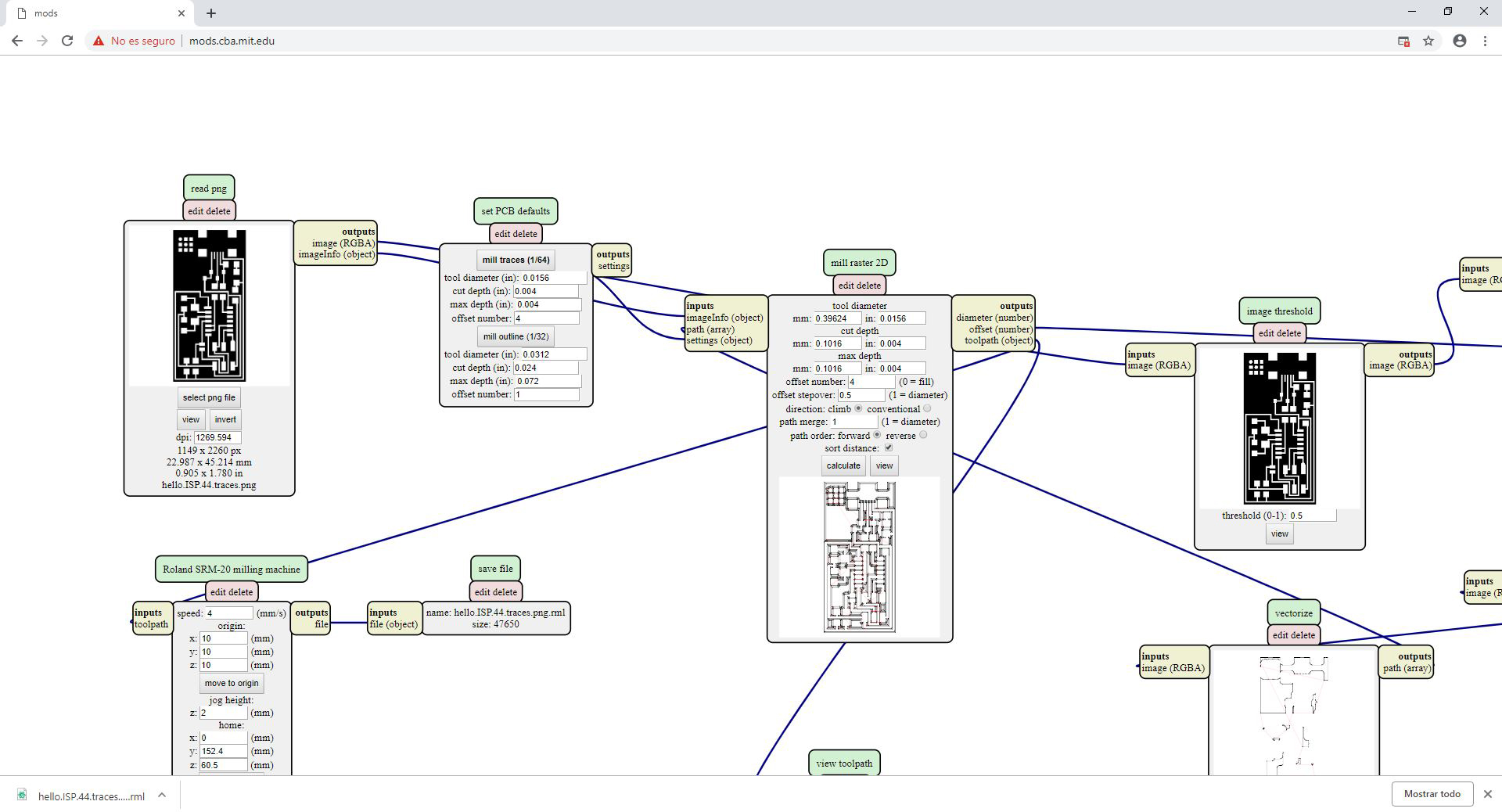Select conventional direction radio button
This screenshot has height=812, width=1502.
pyautogui.click(x=927, y=408)
